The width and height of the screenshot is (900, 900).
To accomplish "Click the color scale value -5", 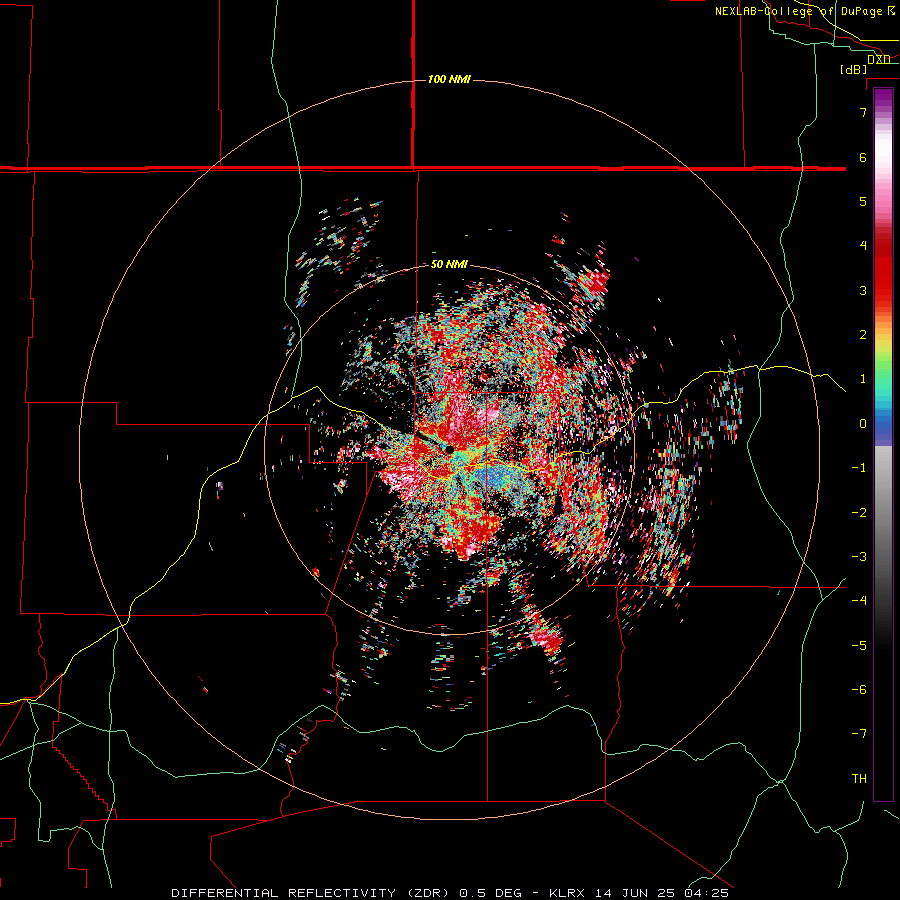I will point(859,646).
